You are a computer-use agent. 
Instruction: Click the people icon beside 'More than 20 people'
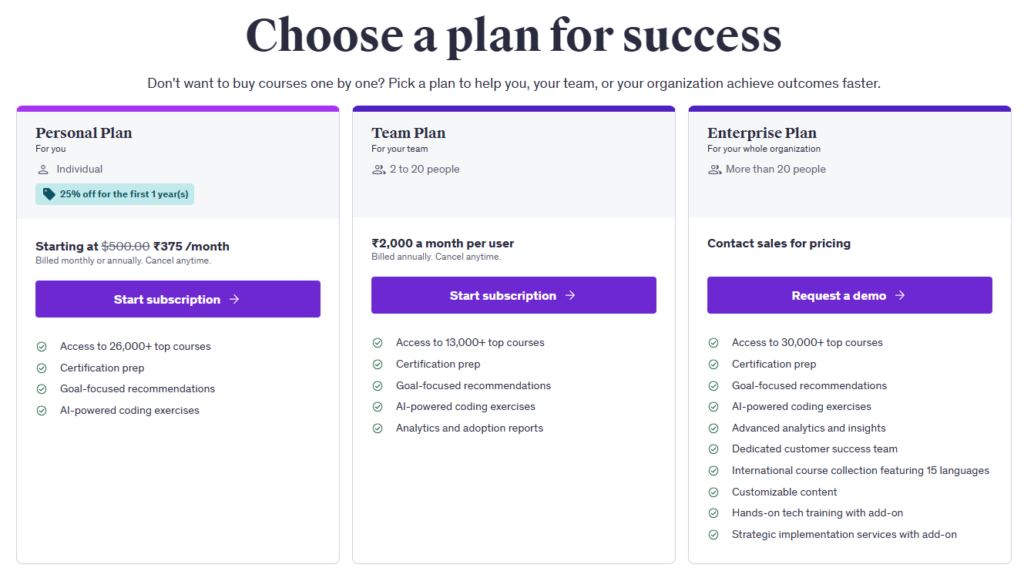[x=715, y=170]
